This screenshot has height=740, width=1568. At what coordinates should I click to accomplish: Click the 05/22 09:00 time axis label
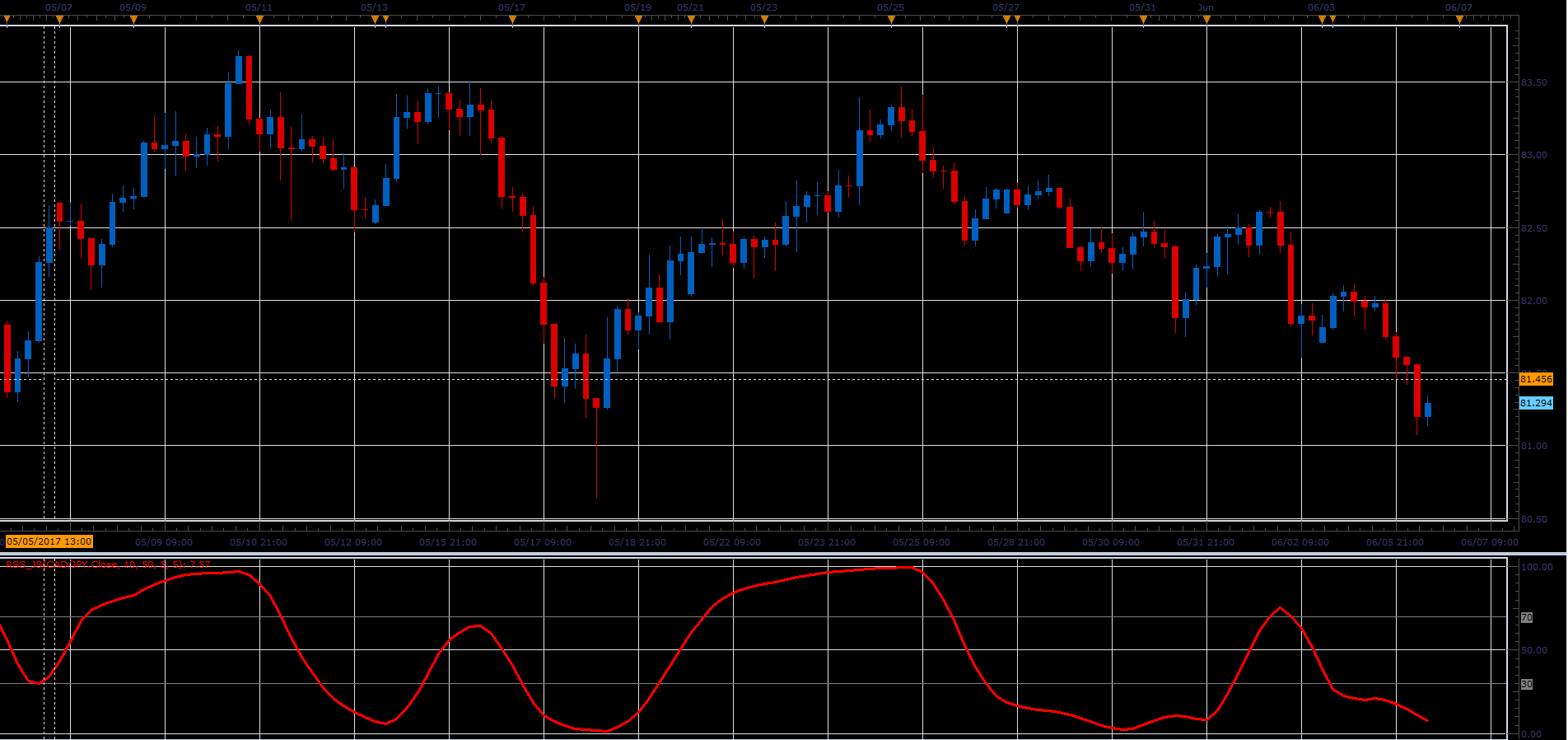pos(732,542)
